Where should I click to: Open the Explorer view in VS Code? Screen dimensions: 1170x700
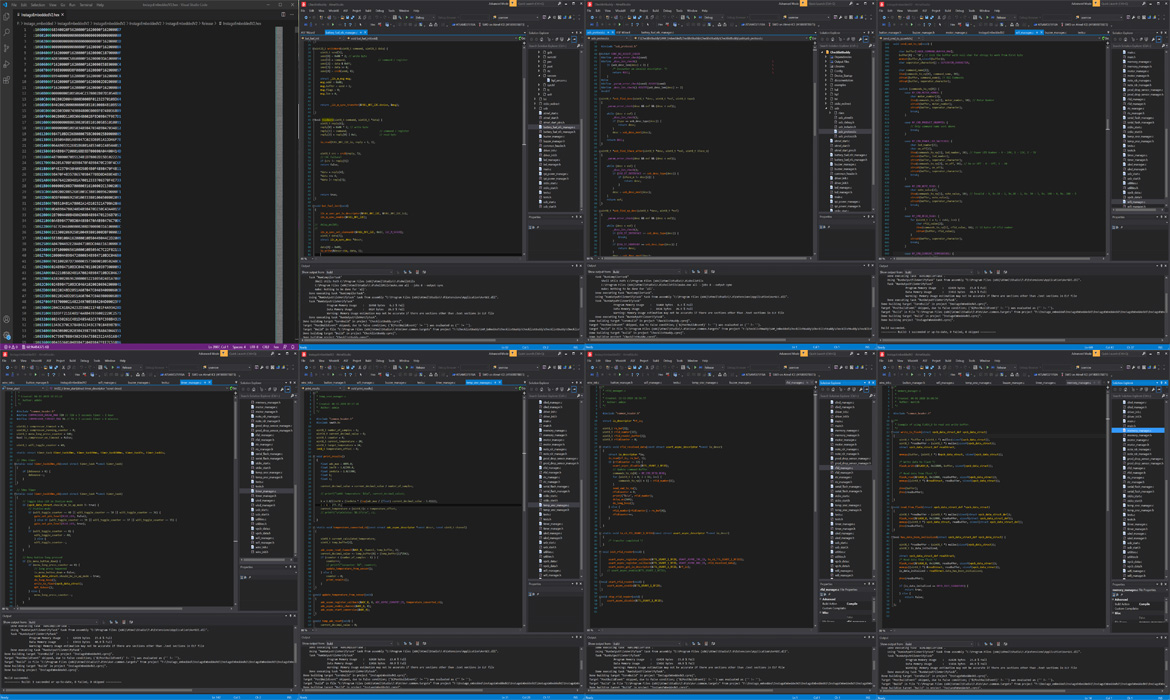pos(7,16)
